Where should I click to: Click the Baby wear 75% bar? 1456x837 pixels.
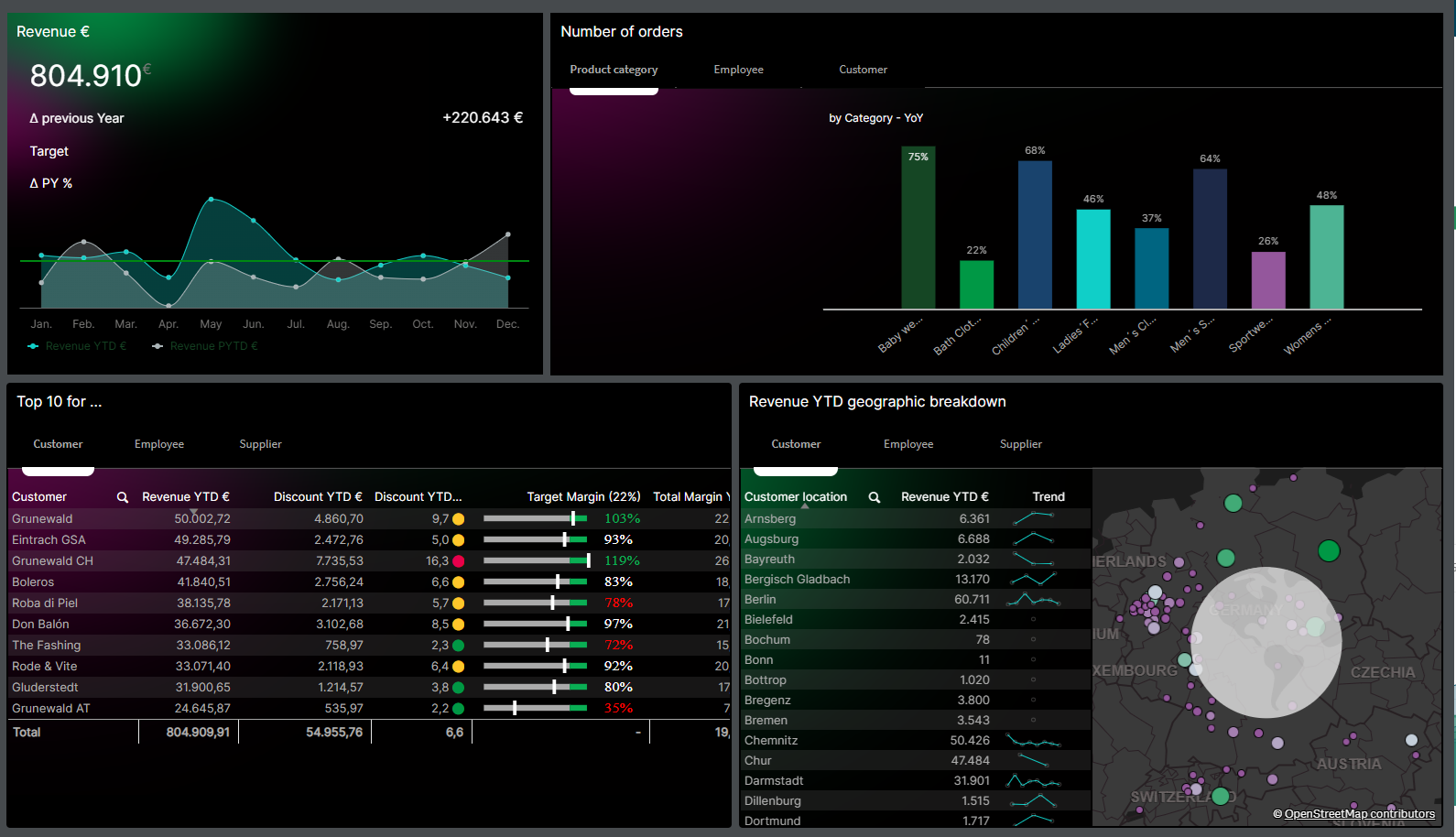click(x=918, y=228)
